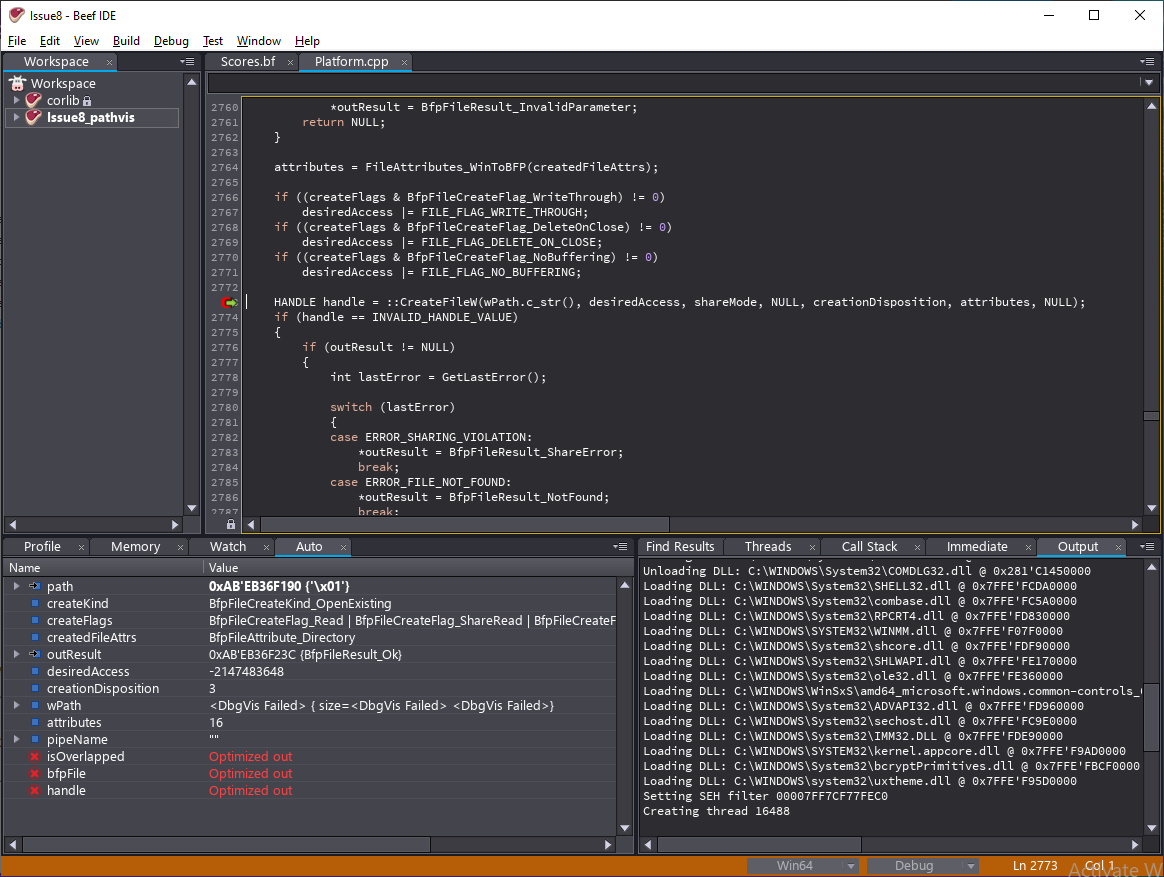This screenshot has height=877, width=1164.
Task: Expand the wPath variable row
Action: click(16, 705)
